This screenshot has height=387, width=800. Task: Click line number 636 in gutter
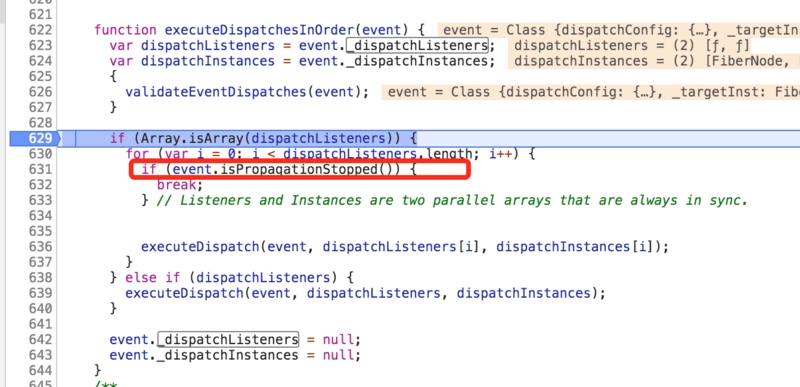[x=40, y=247]
